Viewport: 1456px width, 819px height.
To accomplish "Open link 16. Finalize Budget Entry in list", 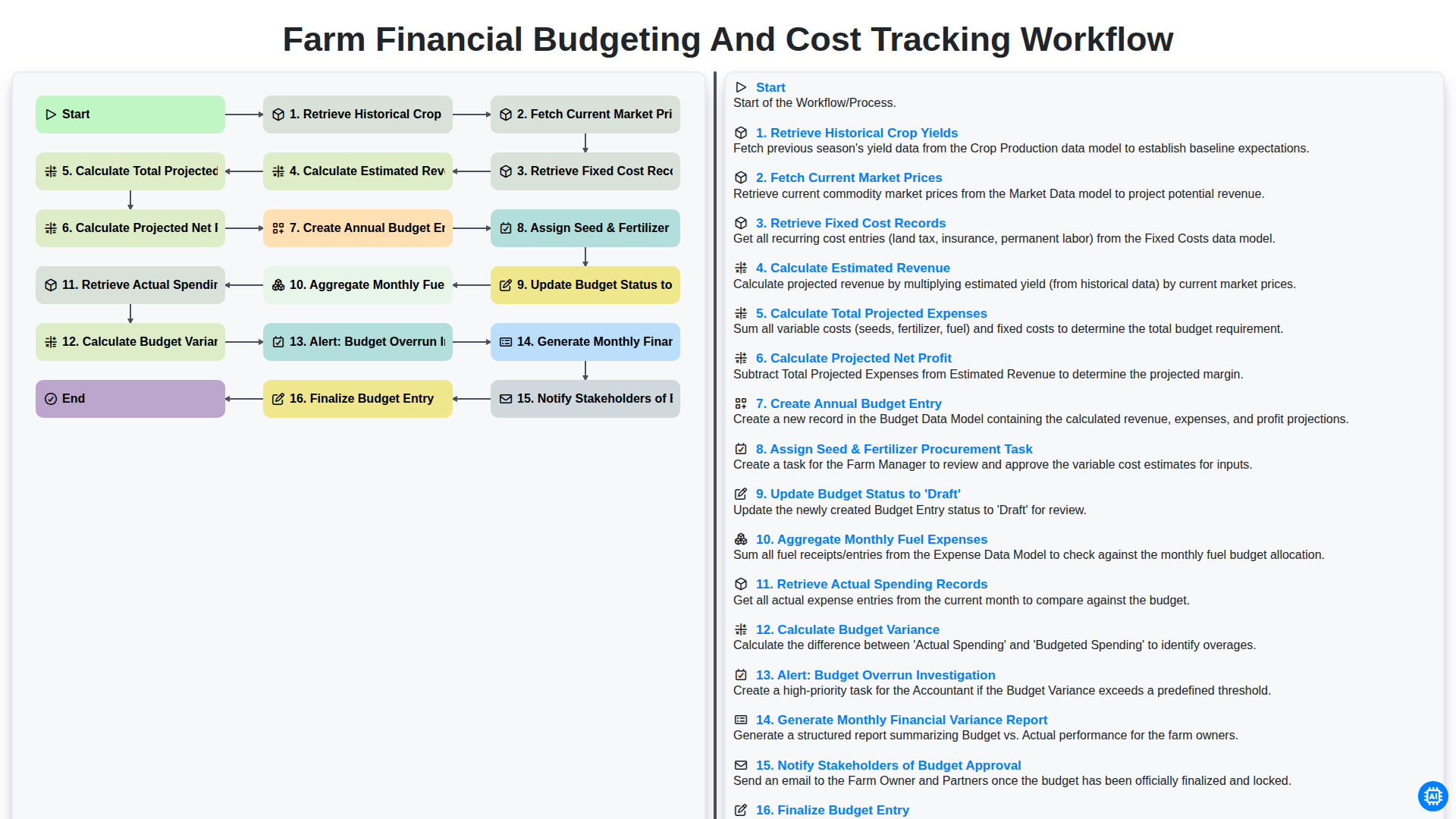I will (x=832, y=810).
